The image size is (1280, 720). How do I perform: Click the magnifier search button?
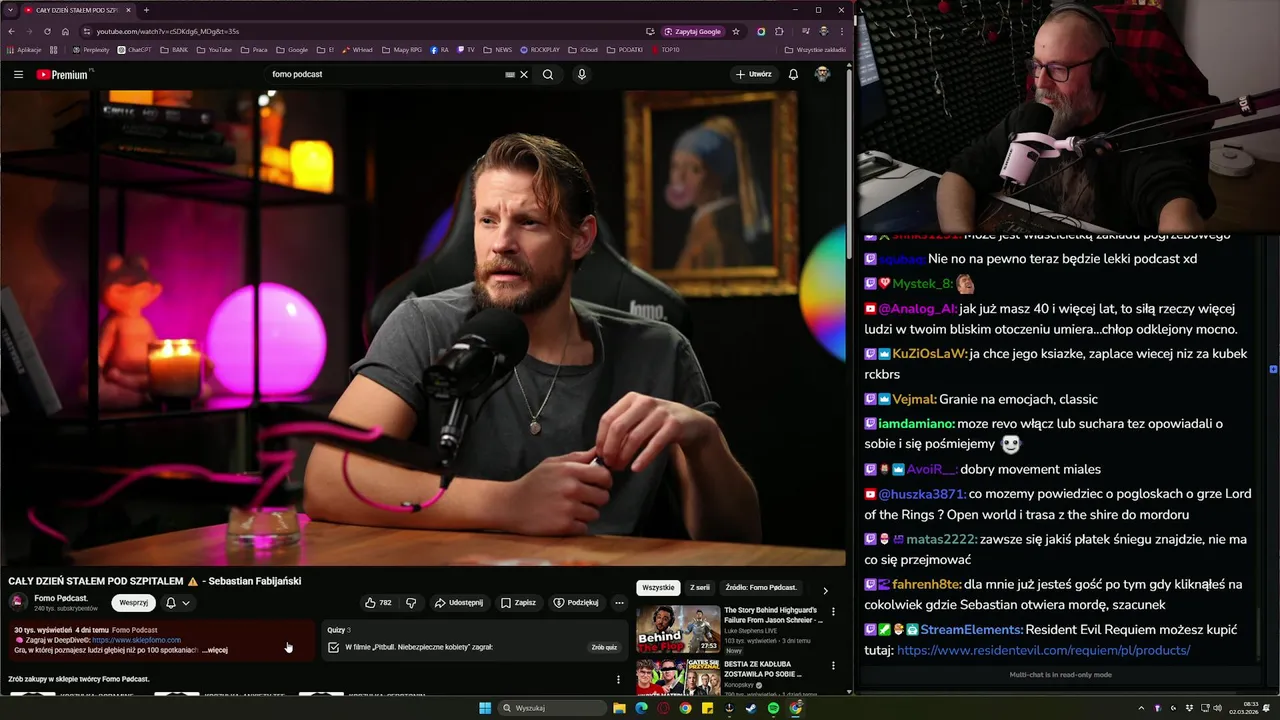point(548,74)
